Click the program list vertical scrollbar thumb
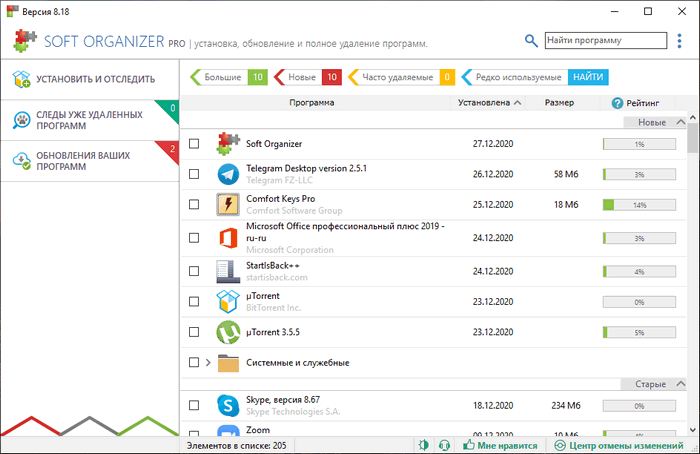700x454 pixels. [x=692, y=138]
